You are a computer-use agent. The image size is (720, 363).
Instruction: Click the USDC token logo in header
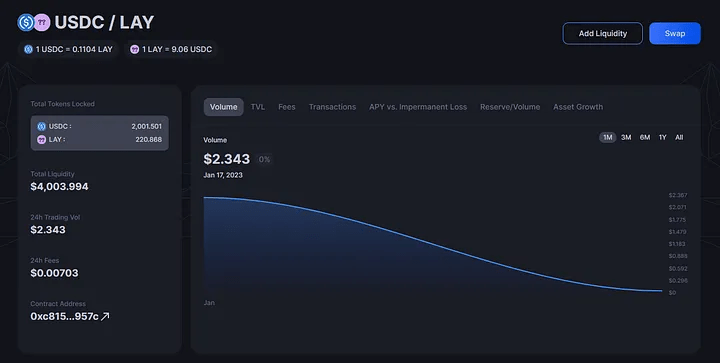click(26, 22)
